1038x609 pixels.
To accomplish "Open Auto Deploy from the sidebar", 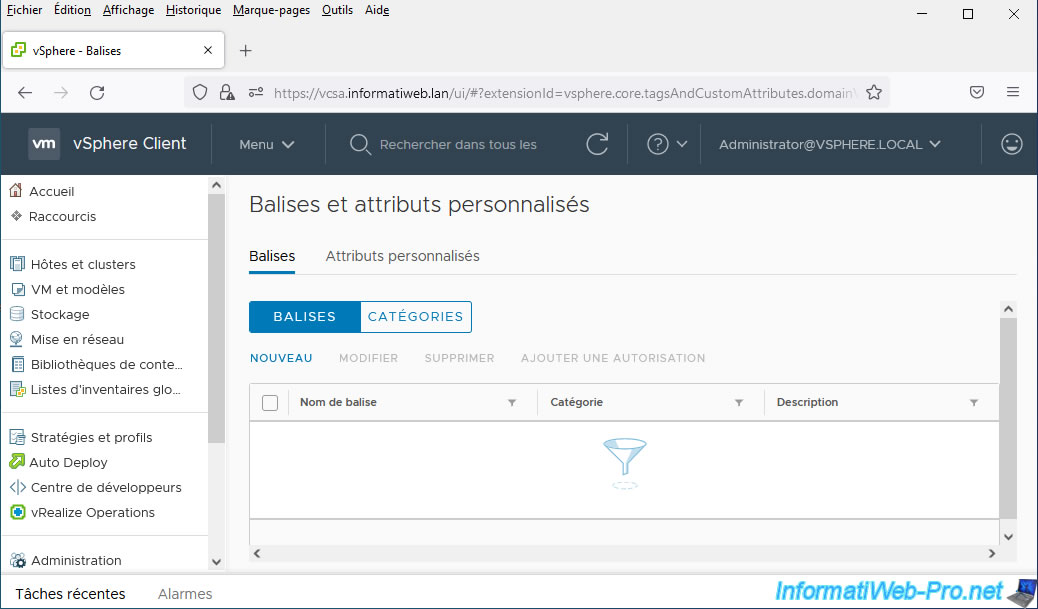I will click(68, 462).
